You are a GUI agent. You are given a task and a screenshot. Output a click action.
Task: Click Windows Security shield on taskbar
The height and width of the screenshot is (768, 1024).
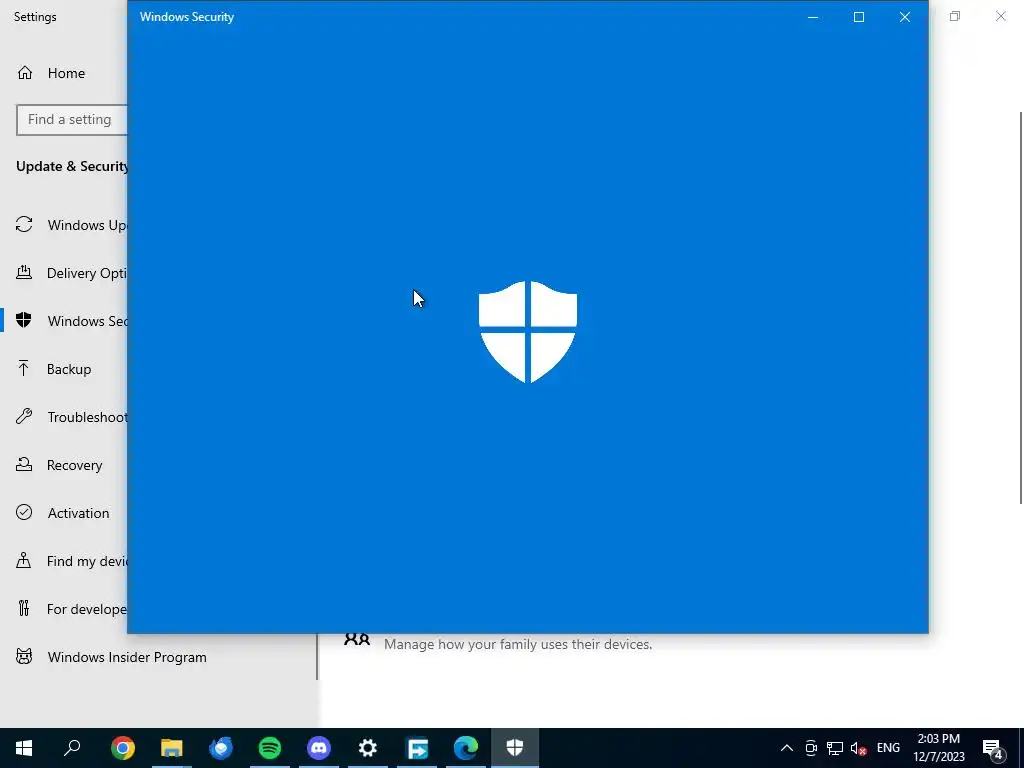[515, 748]
